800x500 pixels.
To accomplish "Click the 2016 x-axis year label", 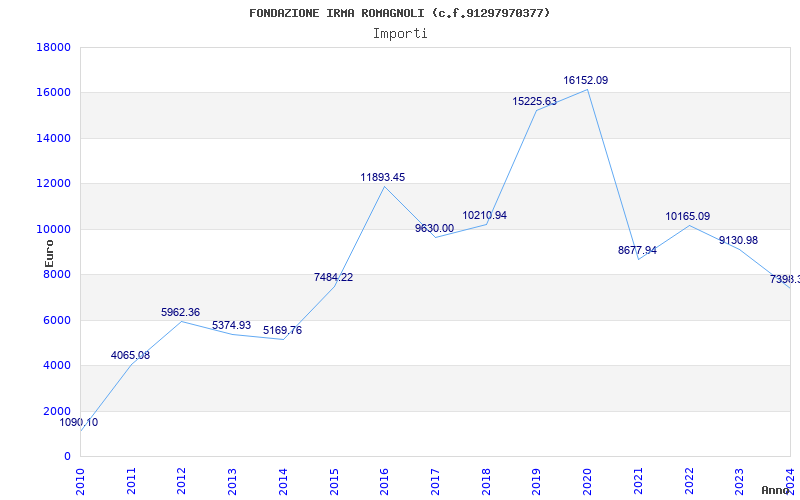I will tap(384, 481).
